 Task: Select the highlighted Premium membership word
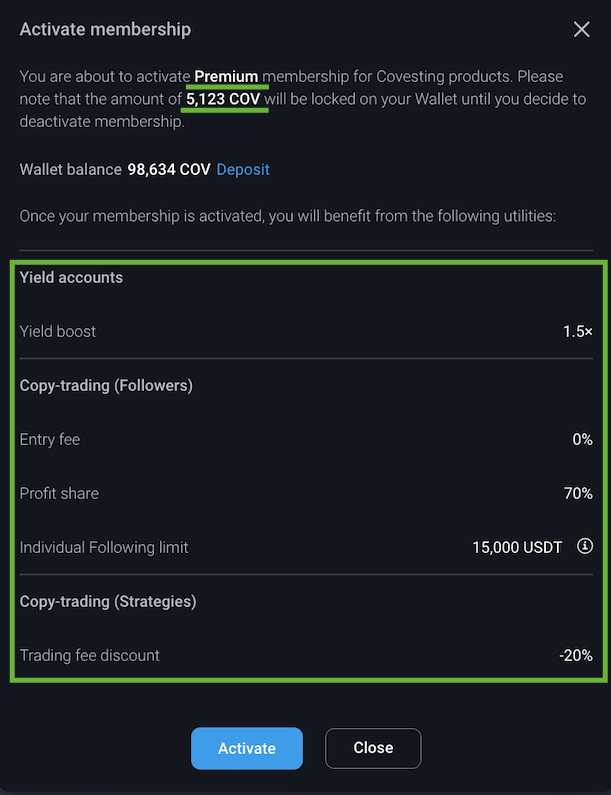pyautogui.click(x=226, y=77)
